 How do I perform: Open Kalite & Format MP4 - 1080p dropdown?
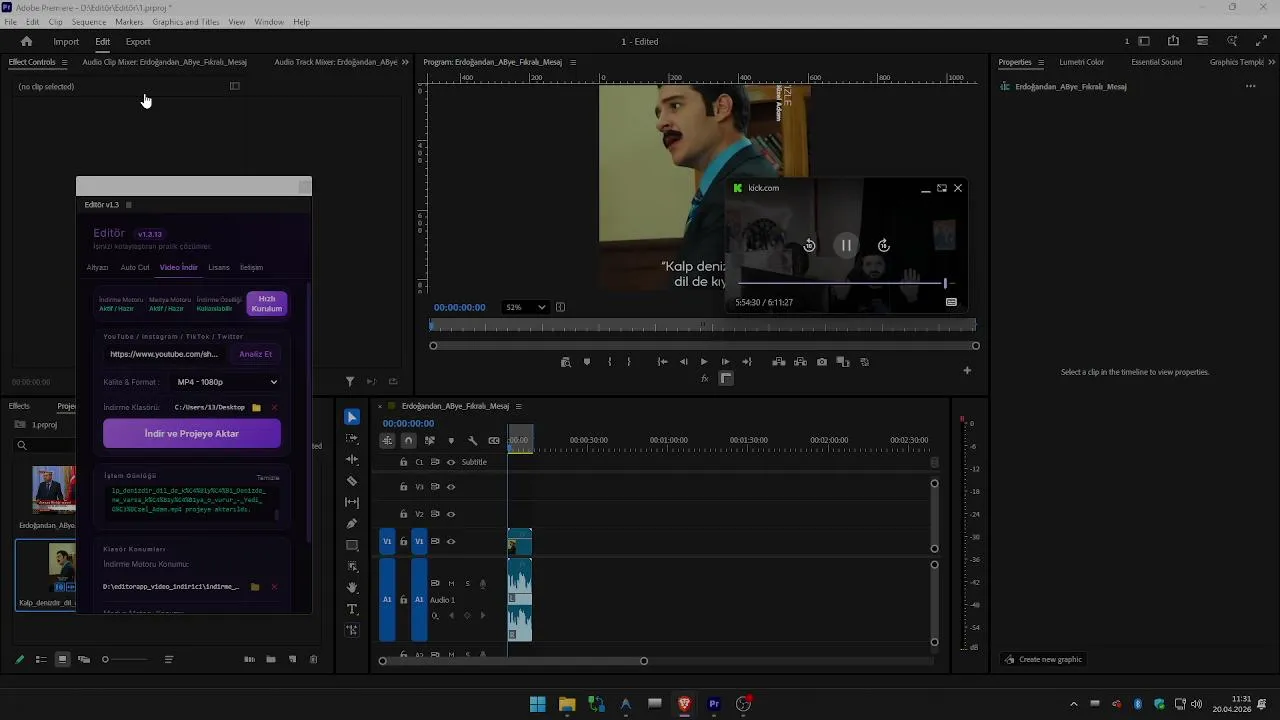(x=227, y=382)
